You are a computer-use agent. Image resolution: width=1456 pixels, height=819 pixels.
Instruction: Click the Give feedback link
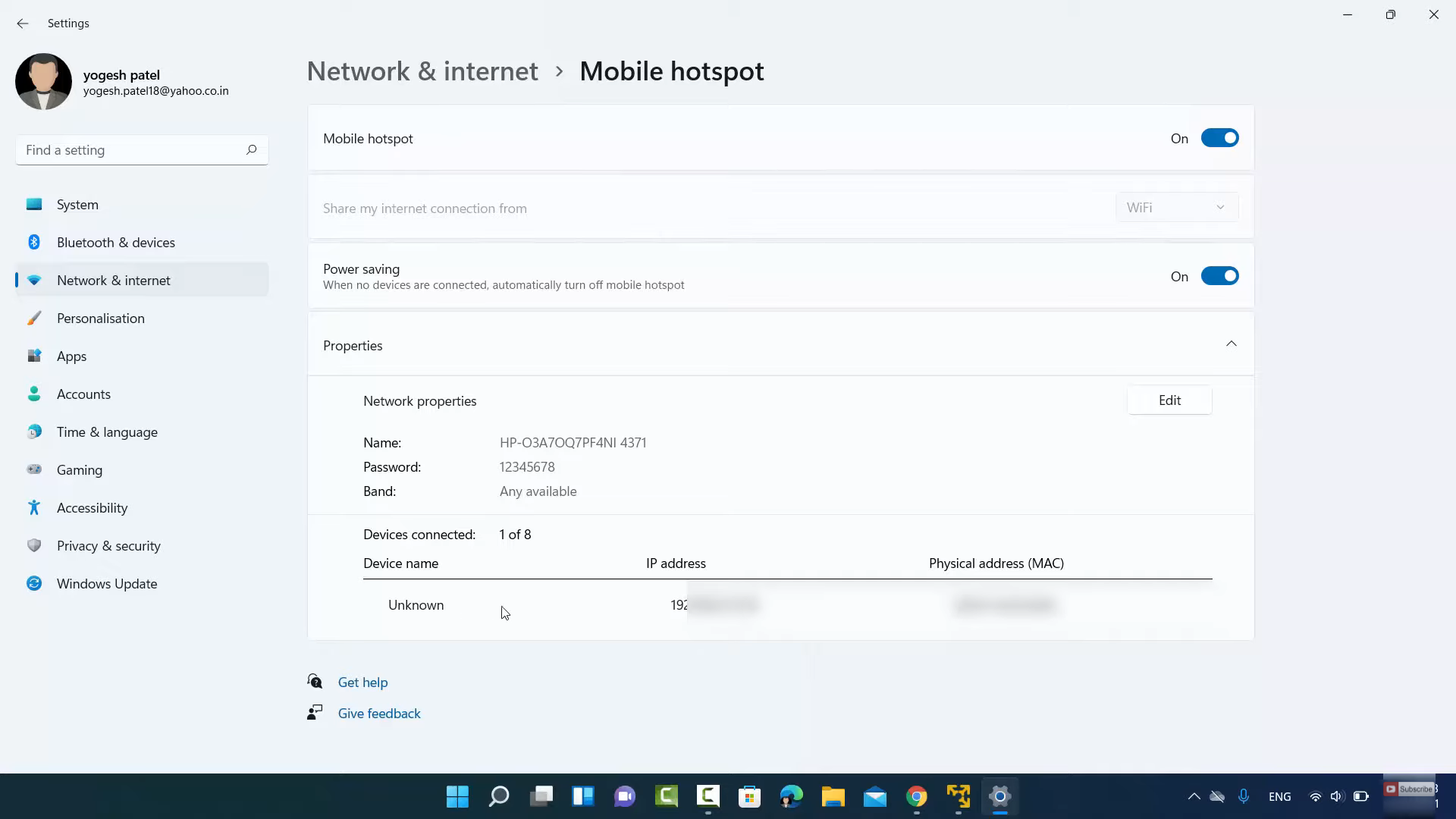pos(378,714)
